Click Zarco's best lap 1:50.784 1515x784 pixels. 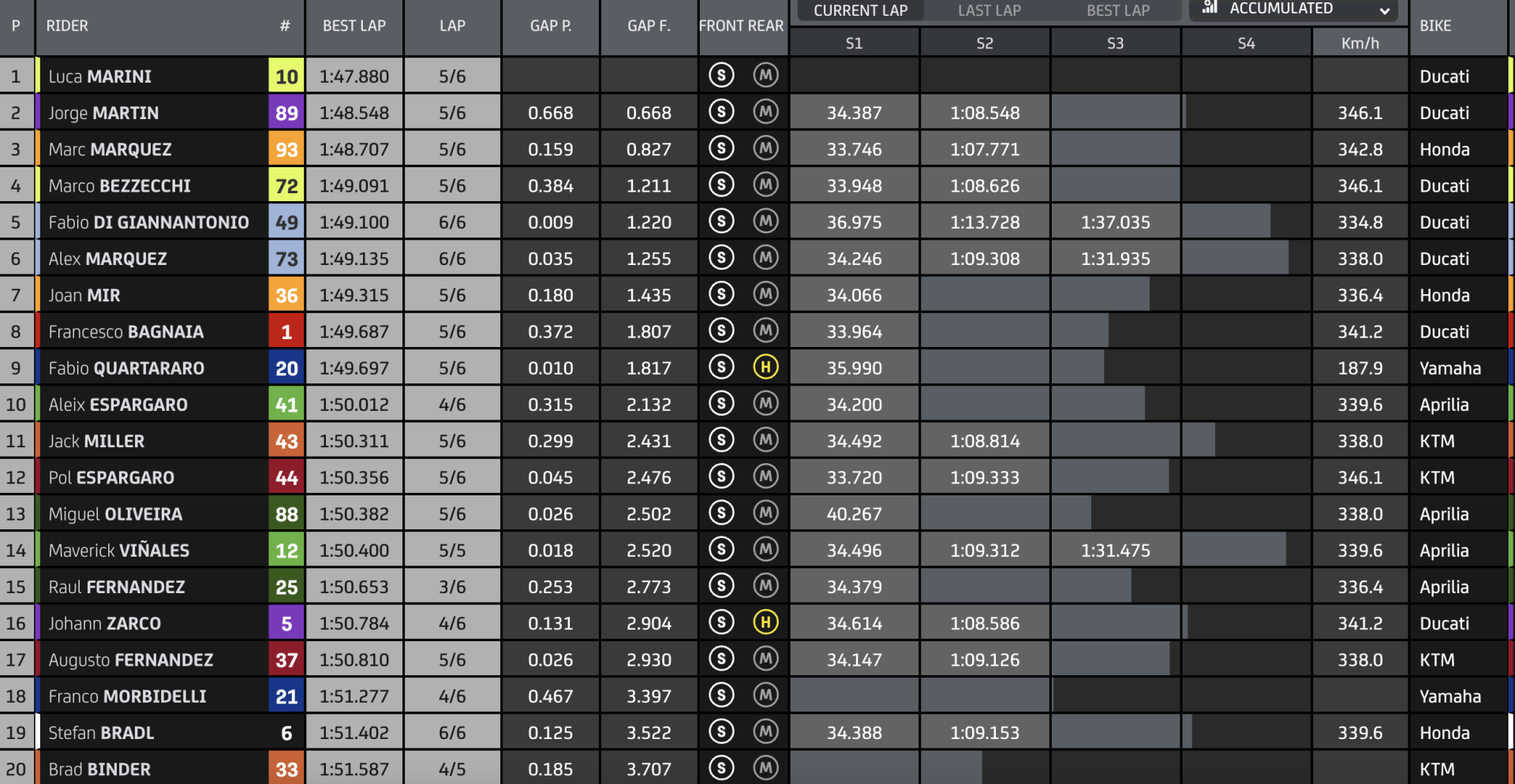pyautogui.click(x=354, y=623)
